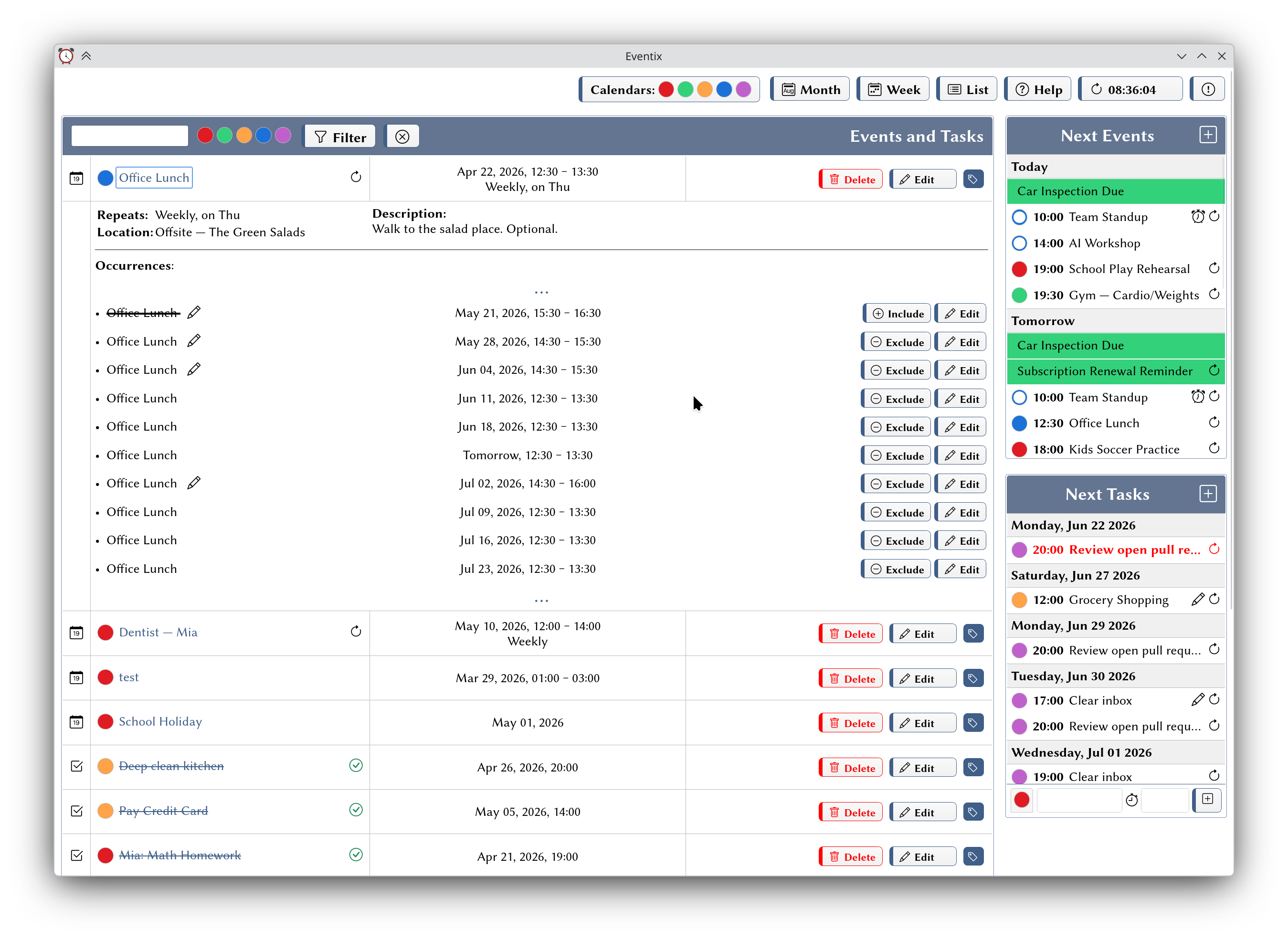Switch to the Month view
The image size is (1288, 940).
[810, 89]
